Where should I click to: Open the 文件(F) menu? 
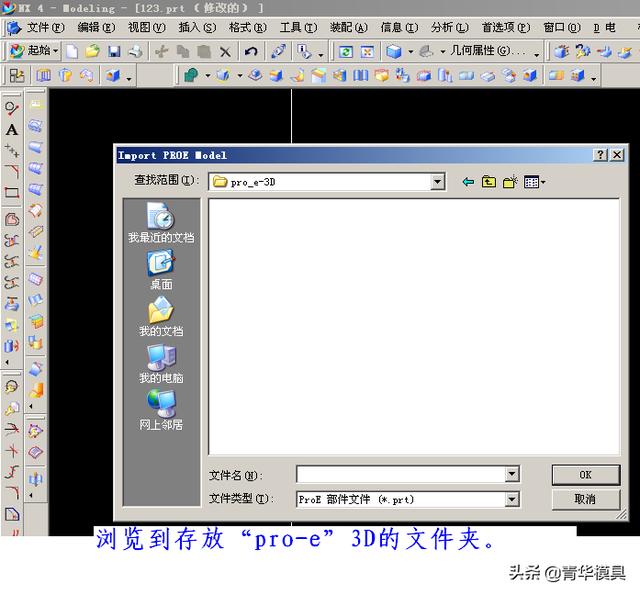(x=46, y=27)
